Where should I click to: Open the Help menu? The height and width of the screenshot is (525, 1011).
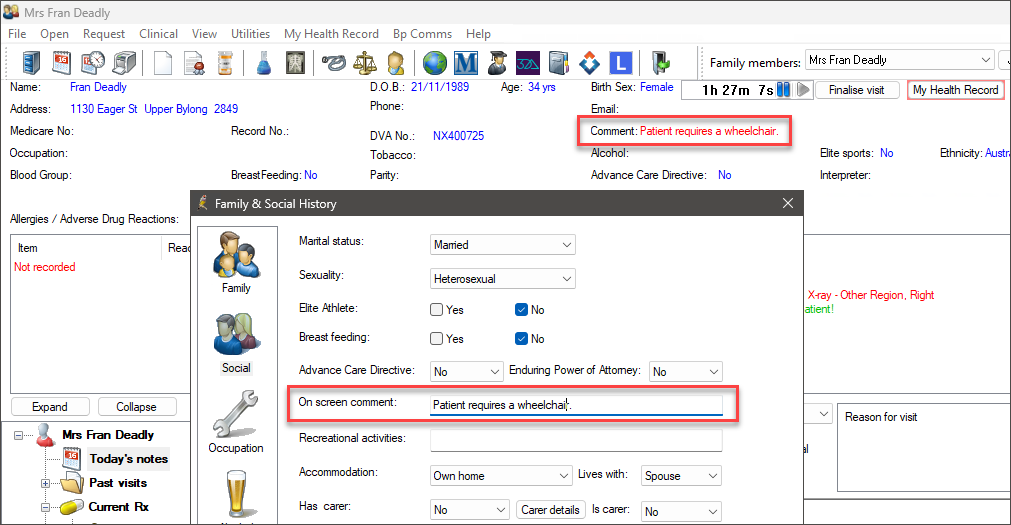[x=478, y=34]
